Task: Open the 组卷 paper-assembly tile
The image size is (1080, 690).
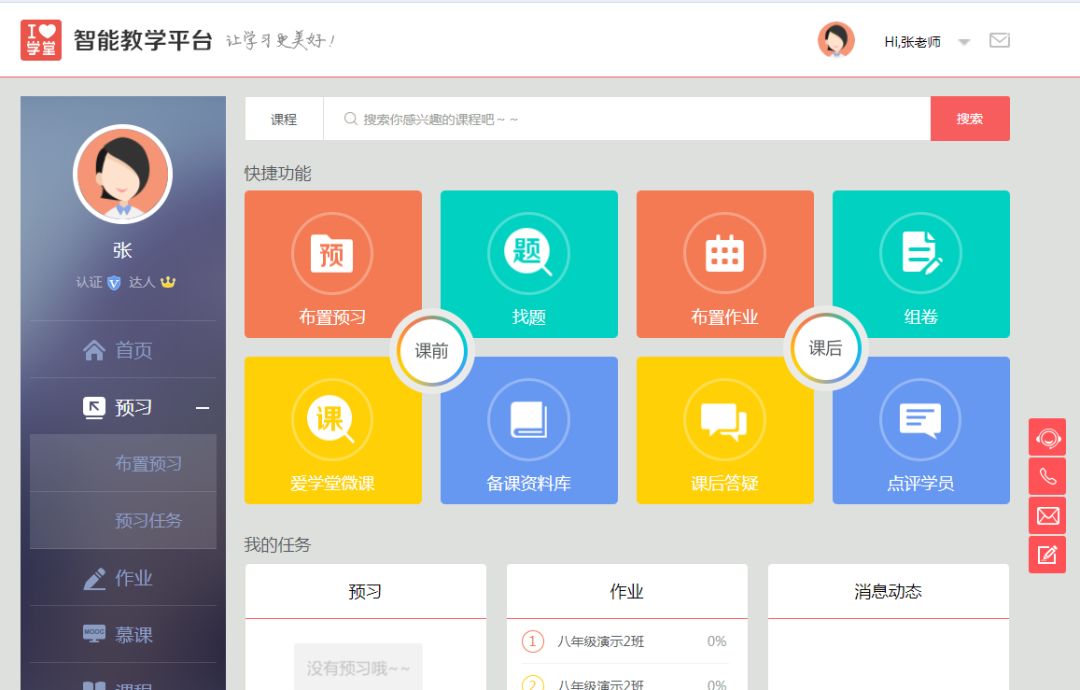Action: click(920, 263)
